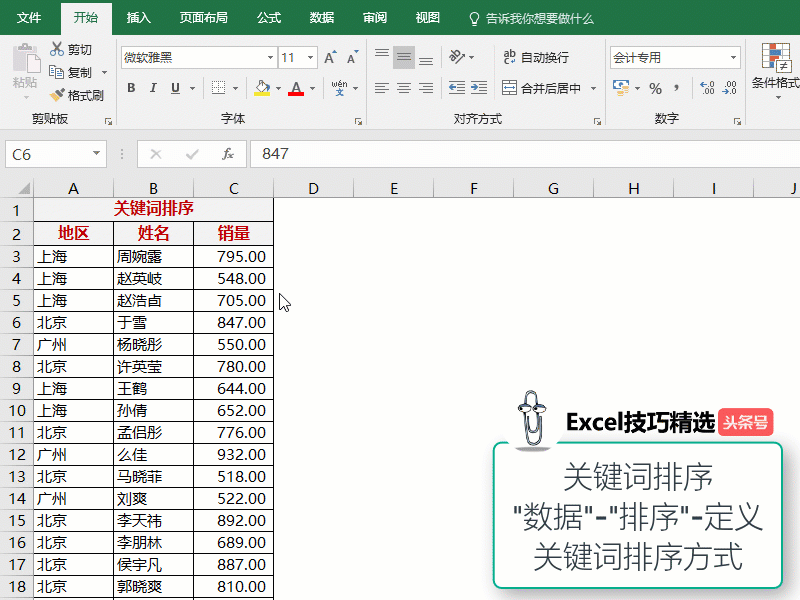Click the increase indent icon
Screen dimensions: 800x600
coord(481,88)
